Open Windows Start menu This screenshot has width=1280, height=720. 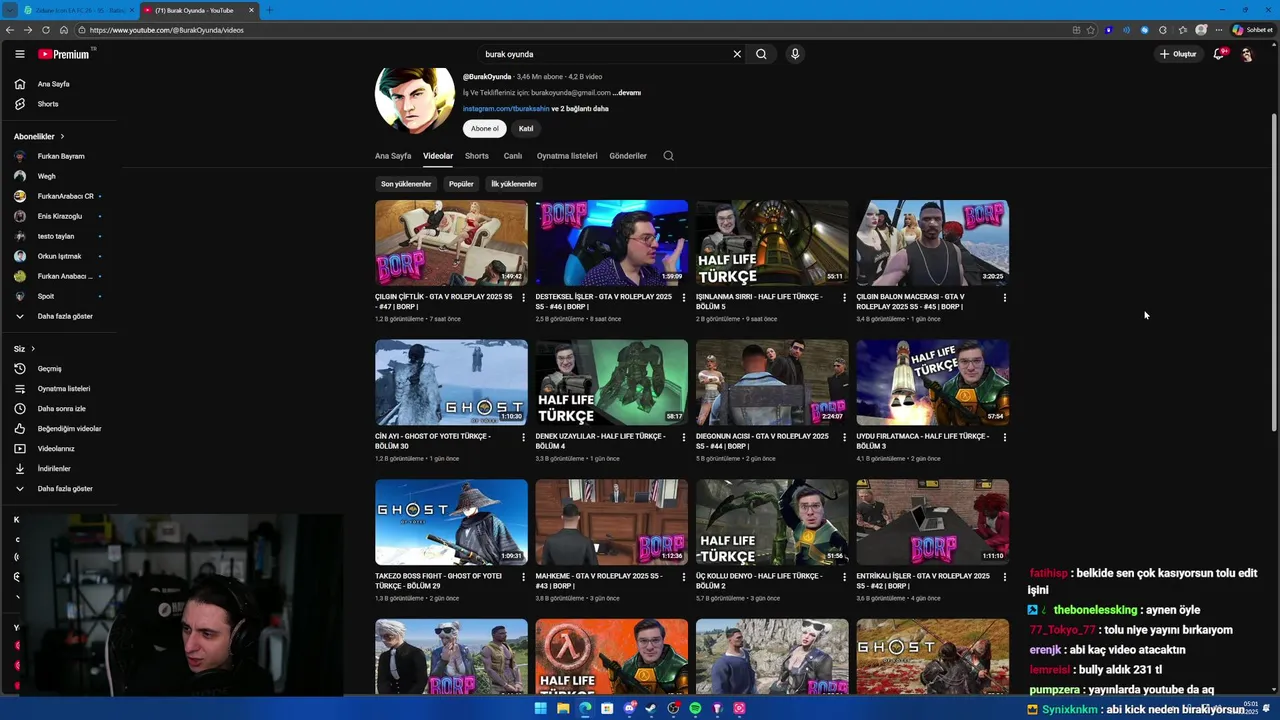coord(541,708)
